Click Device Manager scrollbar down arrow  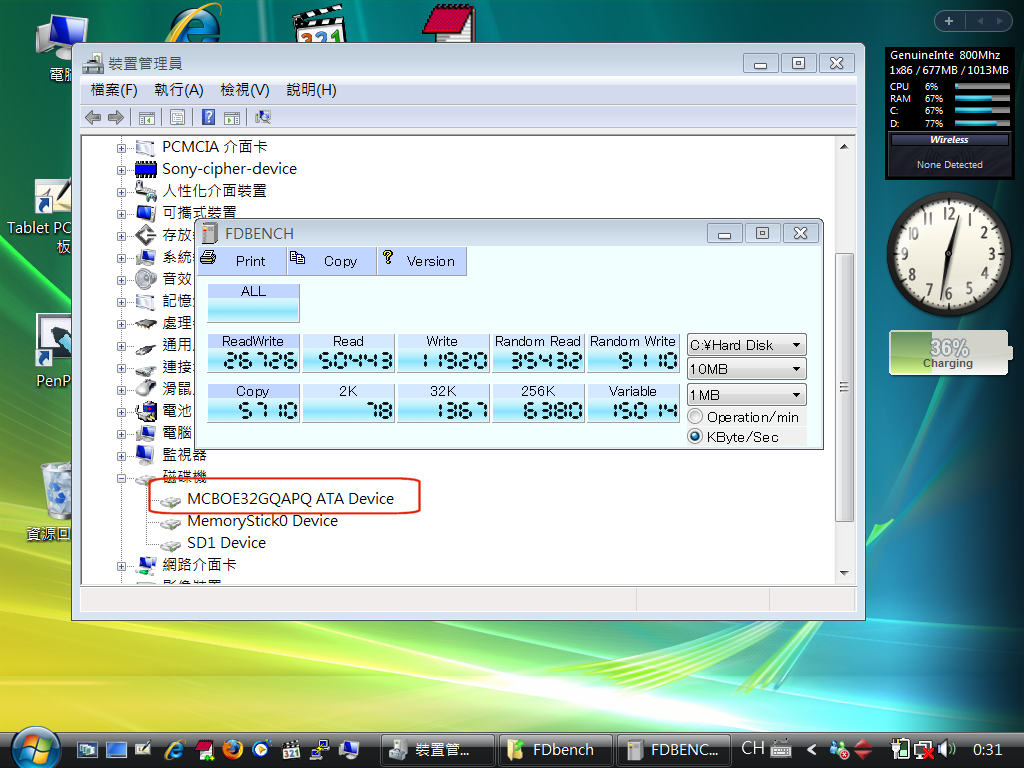coord(844,573)
